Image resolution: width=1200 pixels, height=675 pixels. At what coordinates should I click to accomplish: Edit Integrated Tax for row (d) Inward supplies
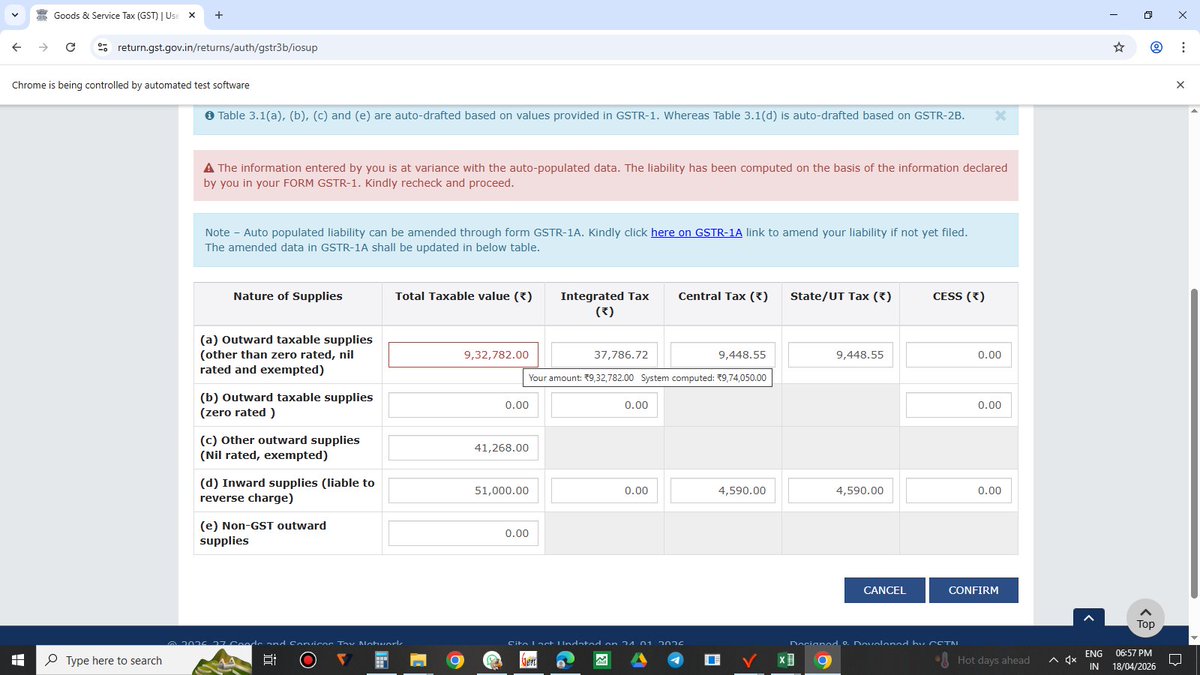(x=604, y=491)
